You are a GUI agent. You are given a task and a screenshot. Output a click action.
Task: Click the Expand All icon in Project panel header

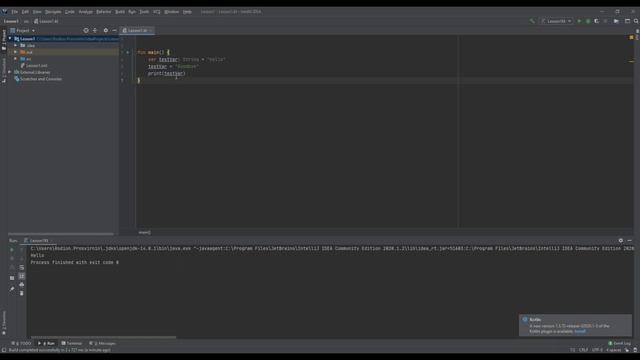point(95,31)
